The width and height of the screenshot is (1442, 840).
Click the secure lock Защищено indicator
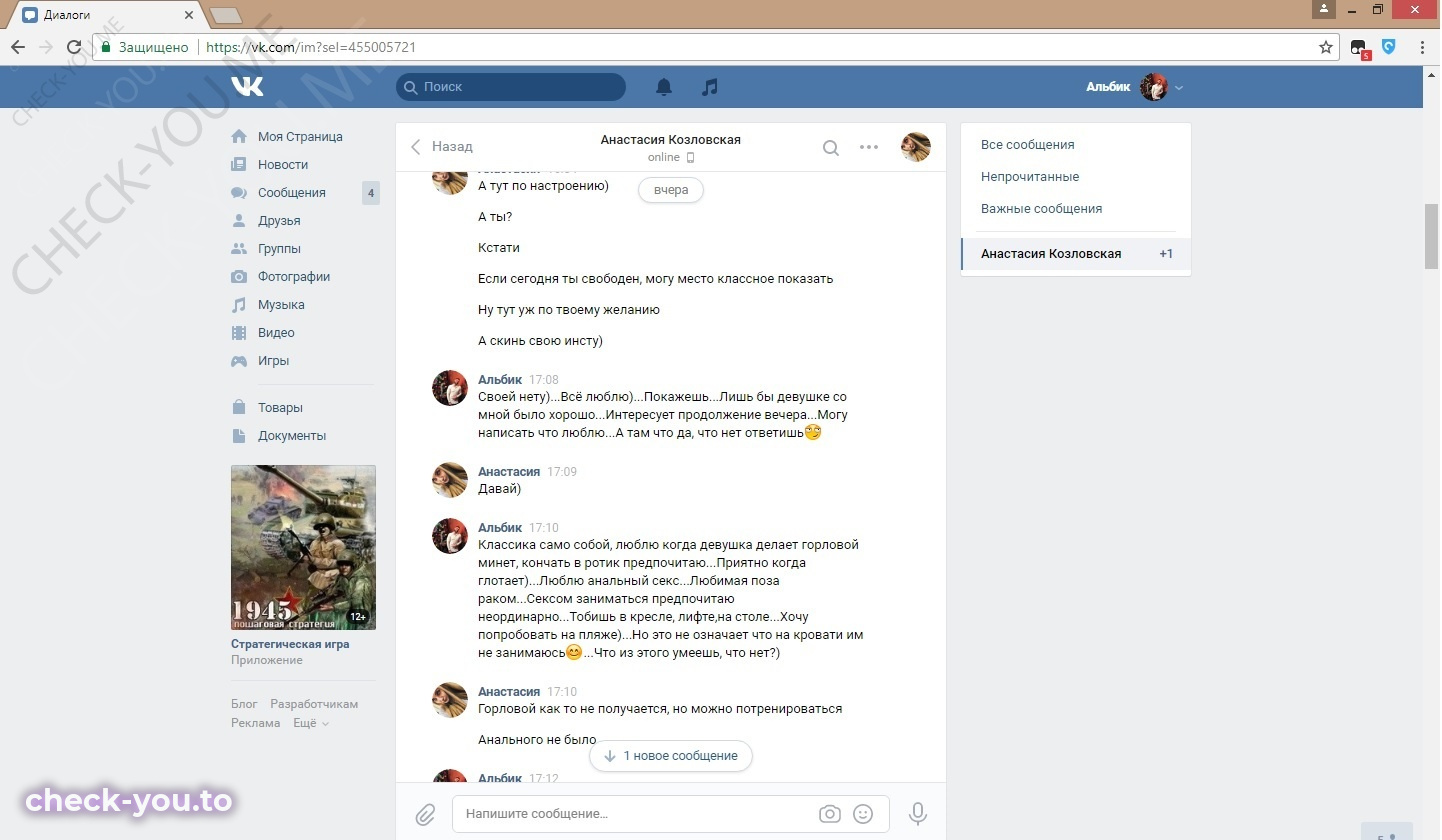[x=145, y=47]
